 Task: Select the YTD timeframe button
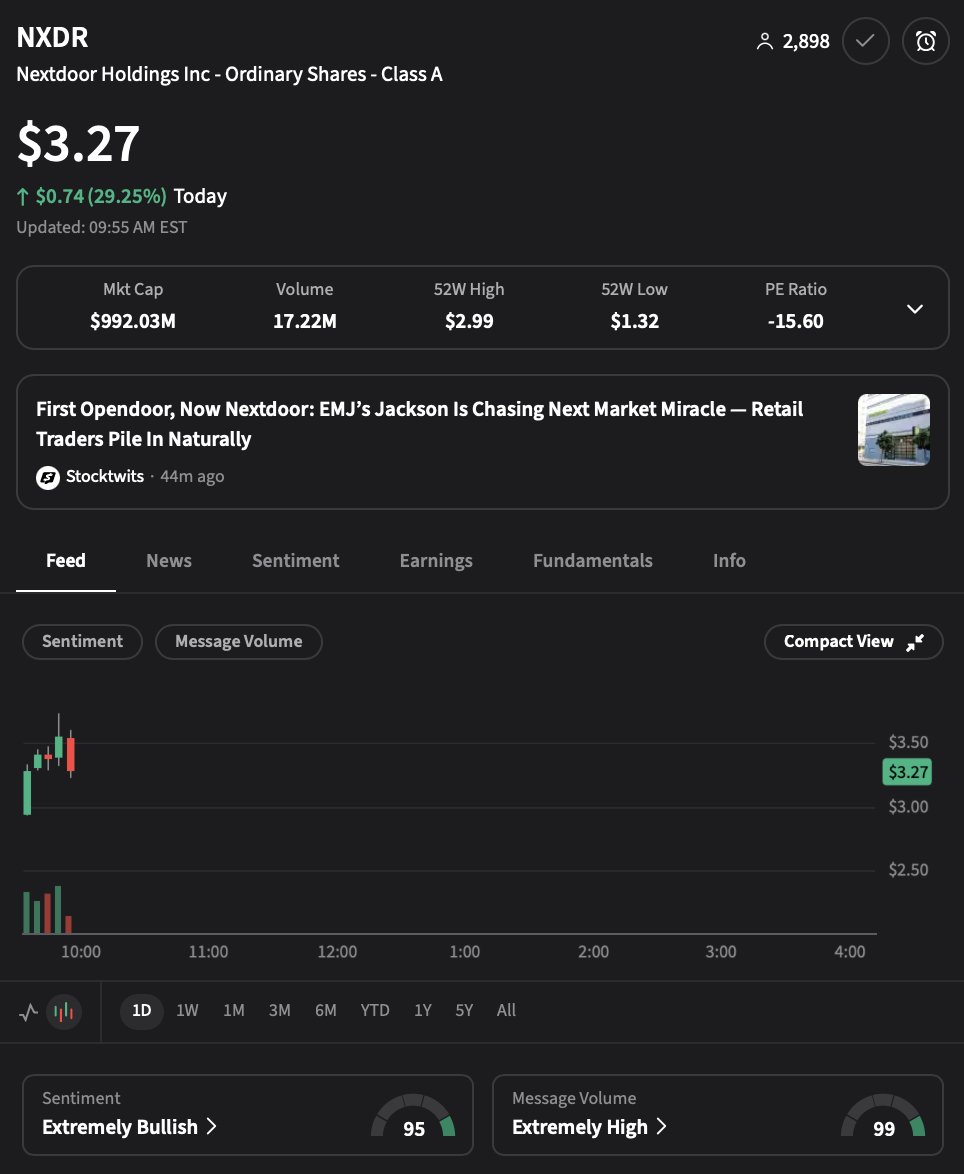click(375, 1010)
